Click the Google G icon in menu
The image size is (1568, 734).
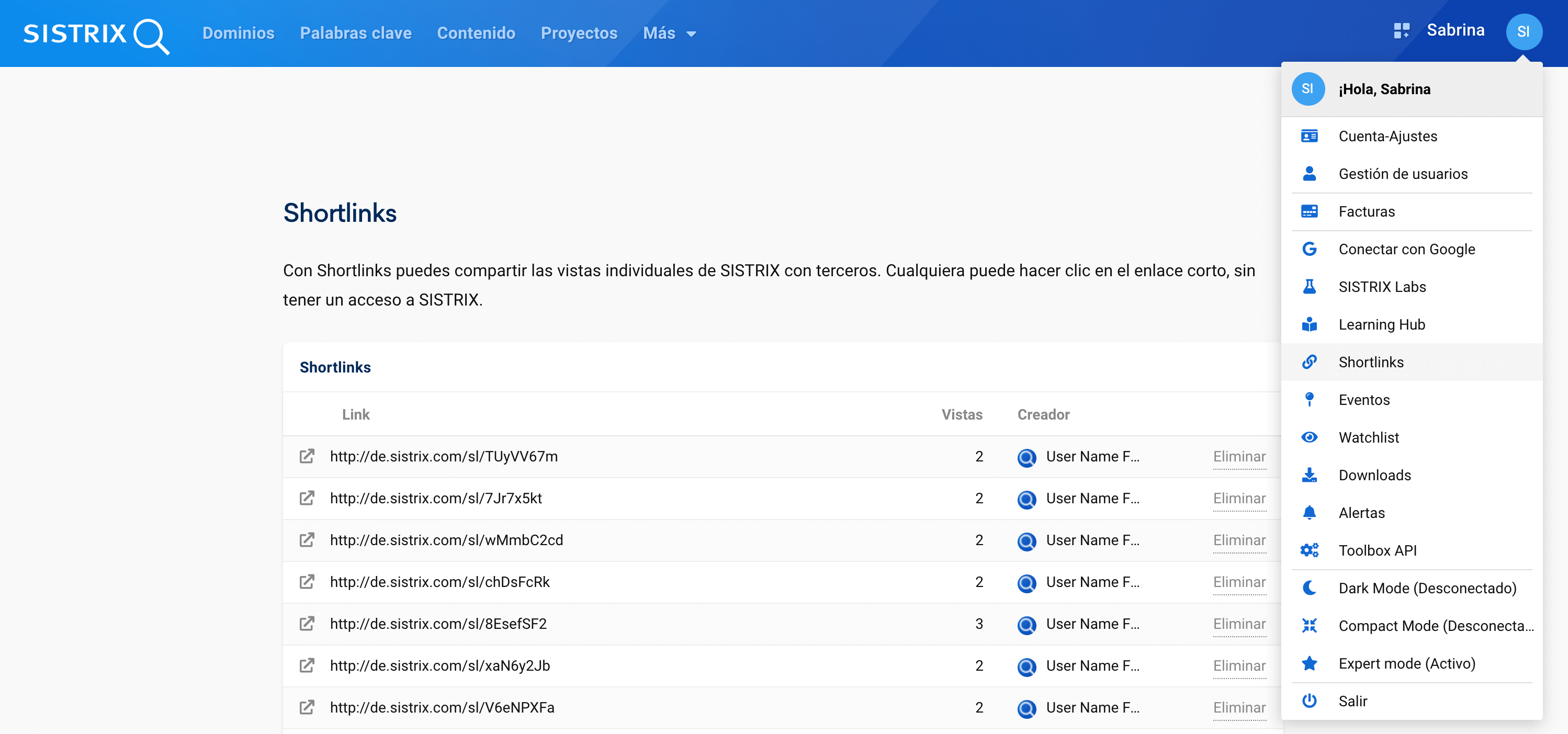point(1308,249)
